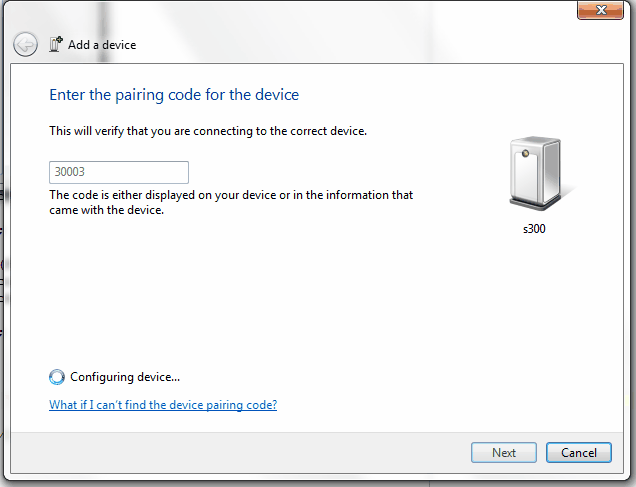Click the code displayed on device note
636x487 pixels.
point(231,202)
